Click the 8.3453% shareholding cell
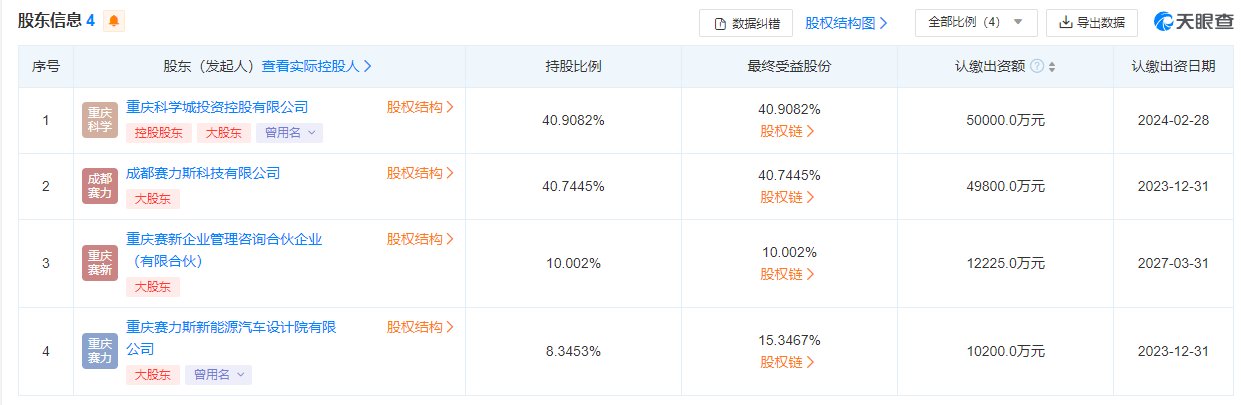The height and width of the screenshot is (405, 1241). point(573,351)
